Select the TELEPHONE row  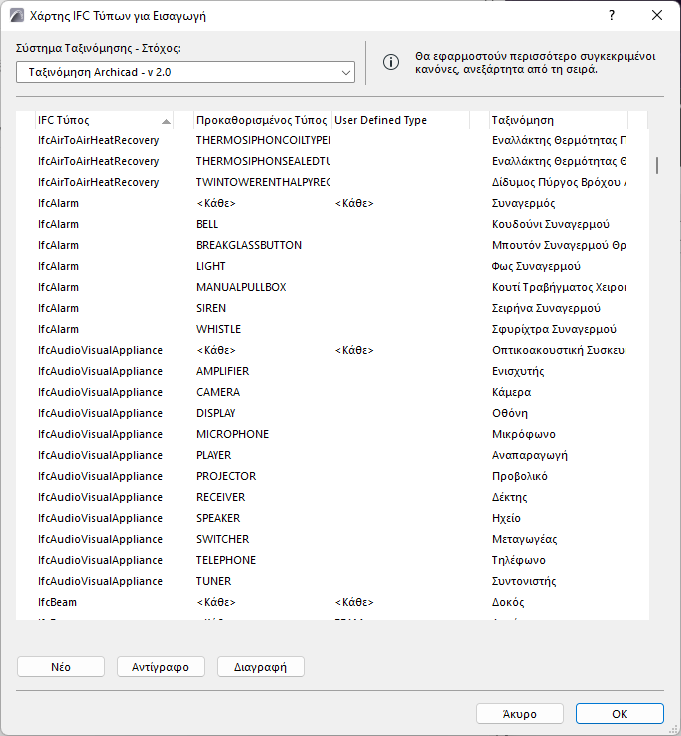tap(332, 560)
